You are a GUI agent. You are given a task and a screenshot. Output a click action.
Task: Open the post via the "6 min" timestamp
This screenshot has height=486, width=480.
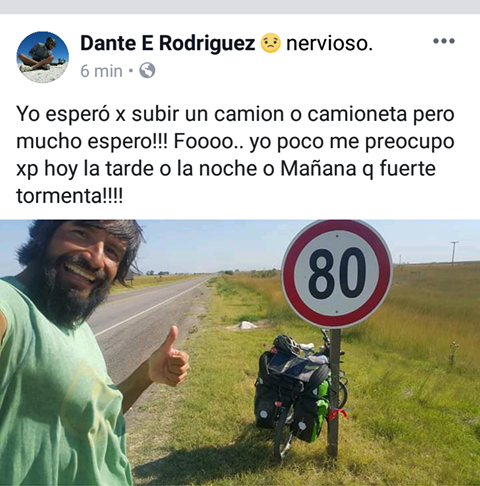pyautogui.click(x=101, y=71)
